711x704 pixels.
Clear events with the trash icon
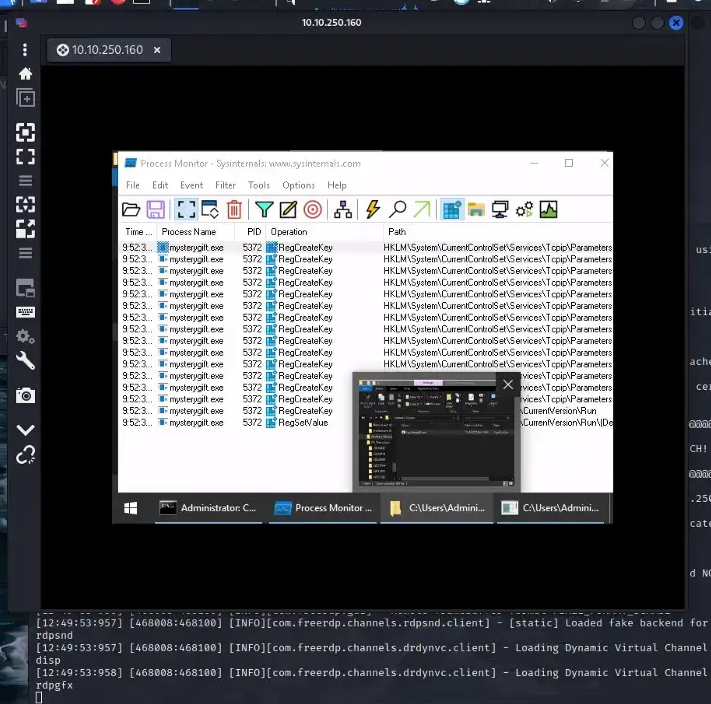(234, 209)
